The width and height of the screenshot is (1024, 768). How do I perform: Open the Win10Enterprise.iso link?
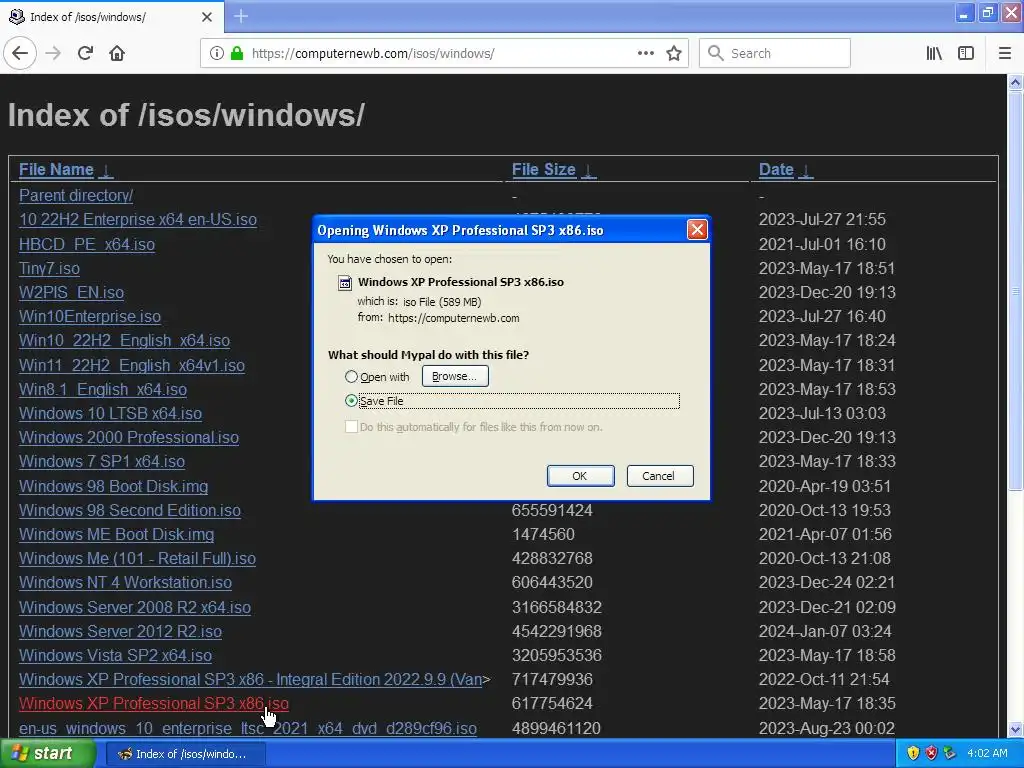[89, 317]
